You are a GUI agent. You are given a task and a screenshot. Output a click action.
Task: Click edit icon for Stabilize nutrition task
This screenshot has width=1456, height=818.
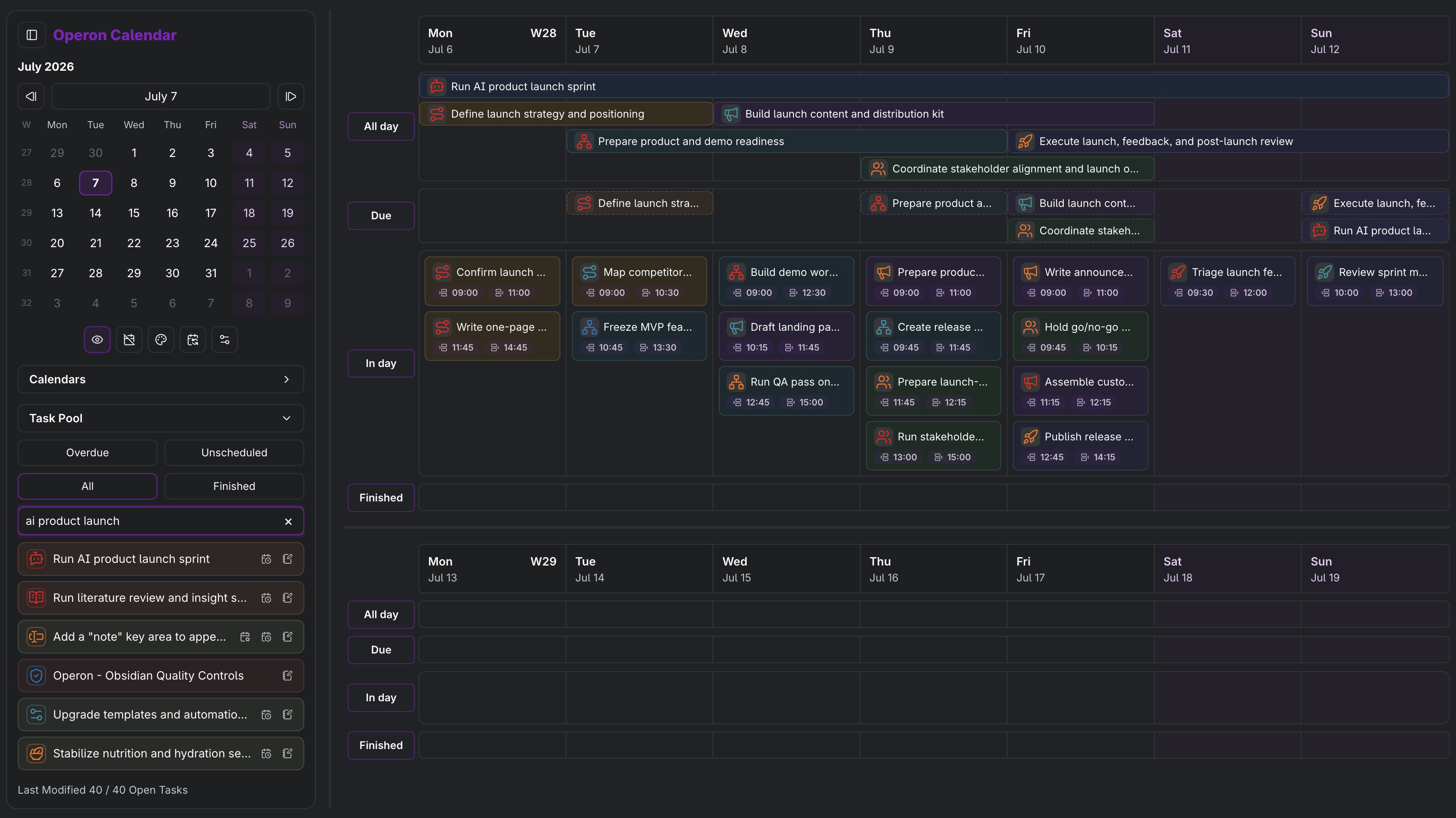pos(287,753)
